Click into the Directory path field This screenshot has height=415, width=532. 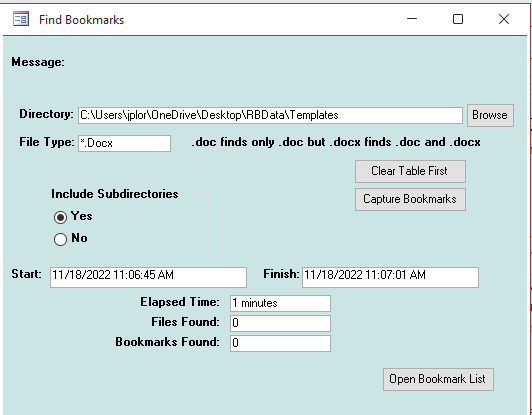tap(270, 115)
